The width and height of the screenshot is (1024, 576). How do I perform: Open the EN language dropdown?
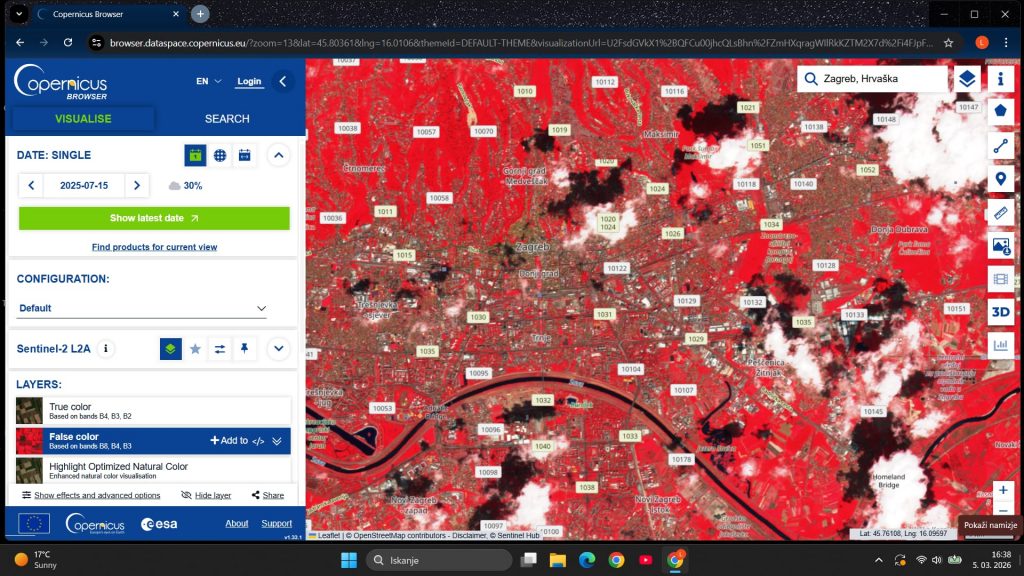(x=209, y=81)
